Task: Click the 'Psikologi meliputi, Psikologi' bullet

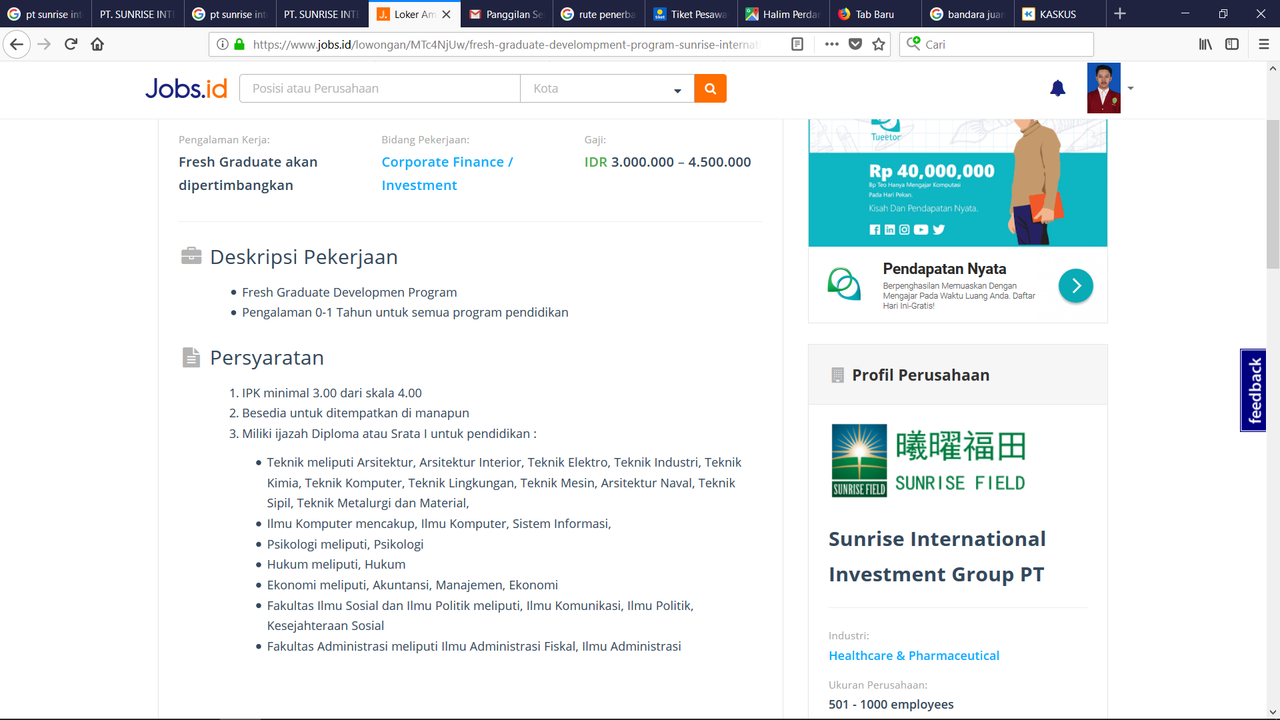Action: pos(345,544)
